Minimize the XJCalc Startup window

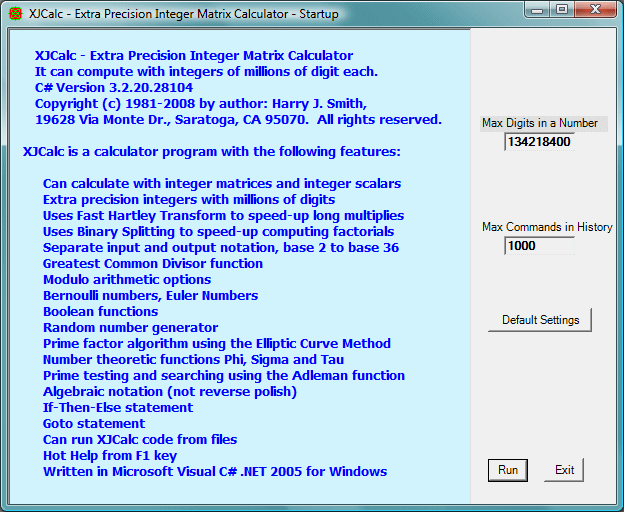point(537,10)
